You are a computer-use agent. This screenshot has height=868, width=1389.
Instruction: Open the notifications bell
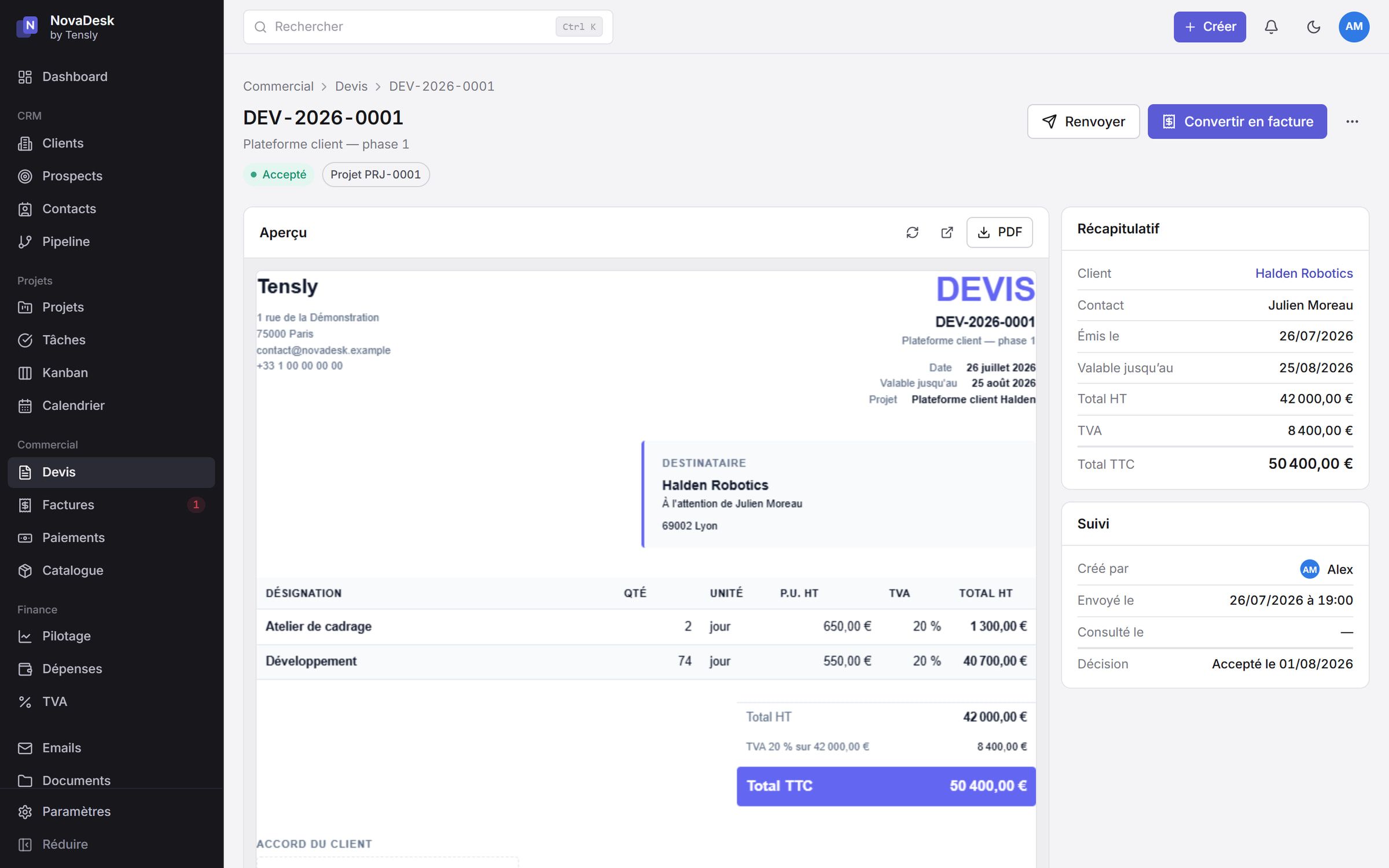(x=1271, y=27)
